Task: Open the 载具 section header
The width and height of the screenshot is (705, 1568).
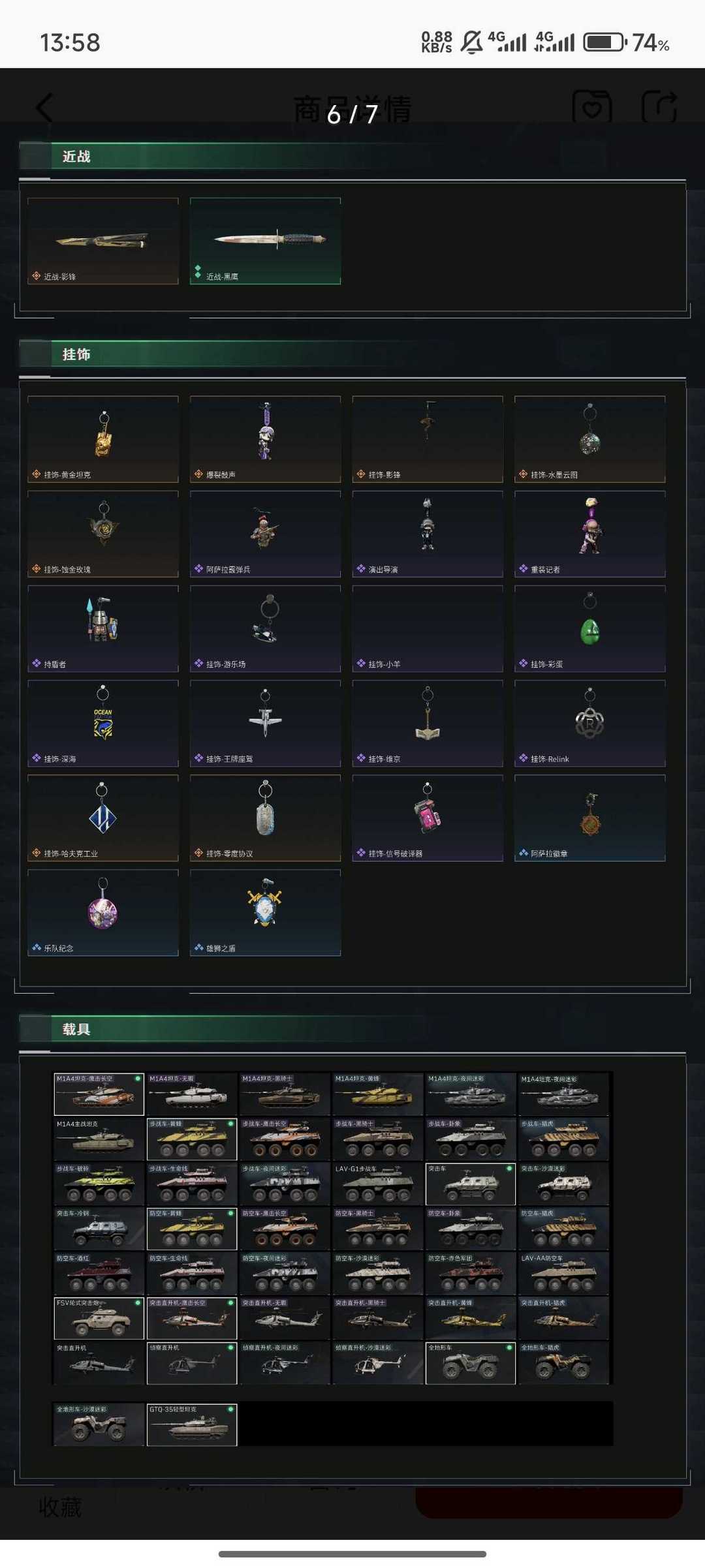Action: coord(76,1029)
